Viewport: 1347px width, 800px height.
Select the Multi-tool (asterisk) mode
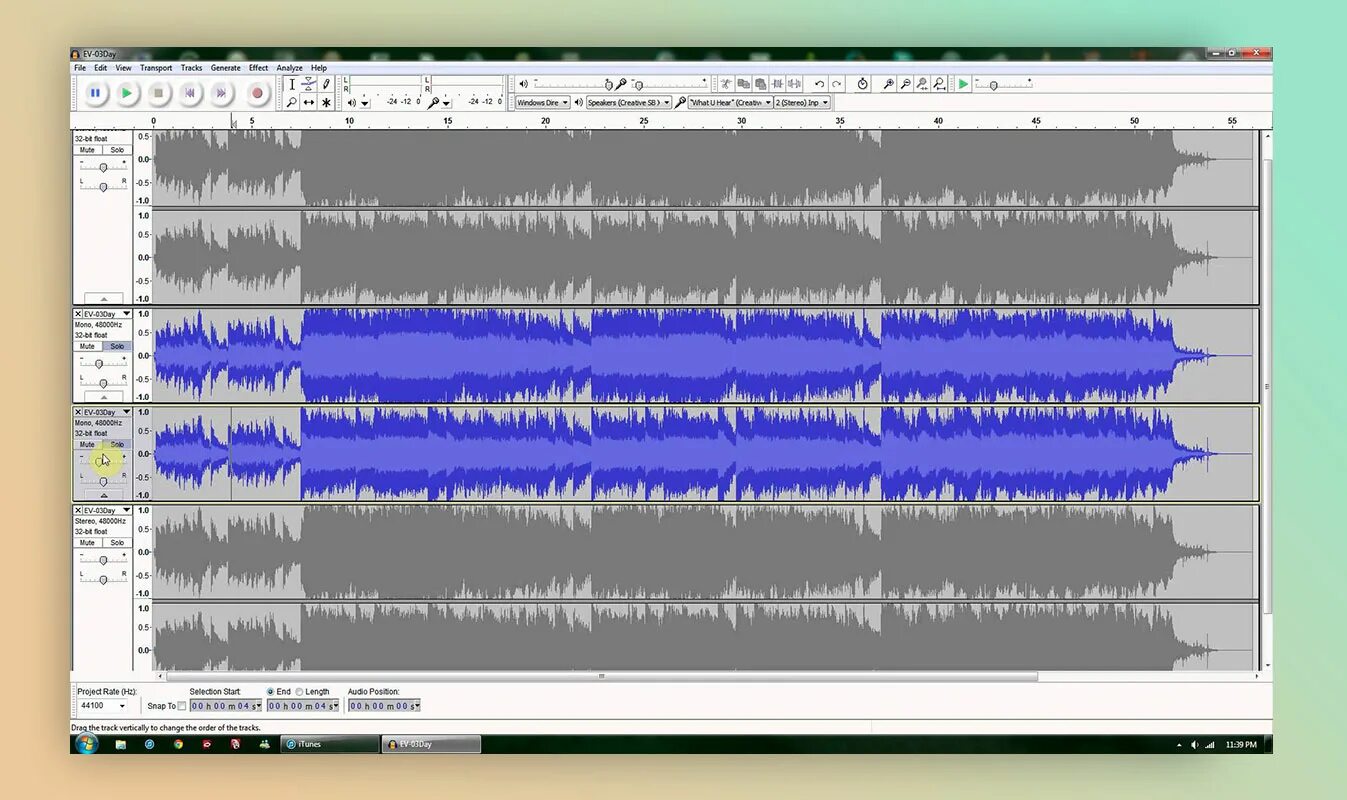pos(325,102)
